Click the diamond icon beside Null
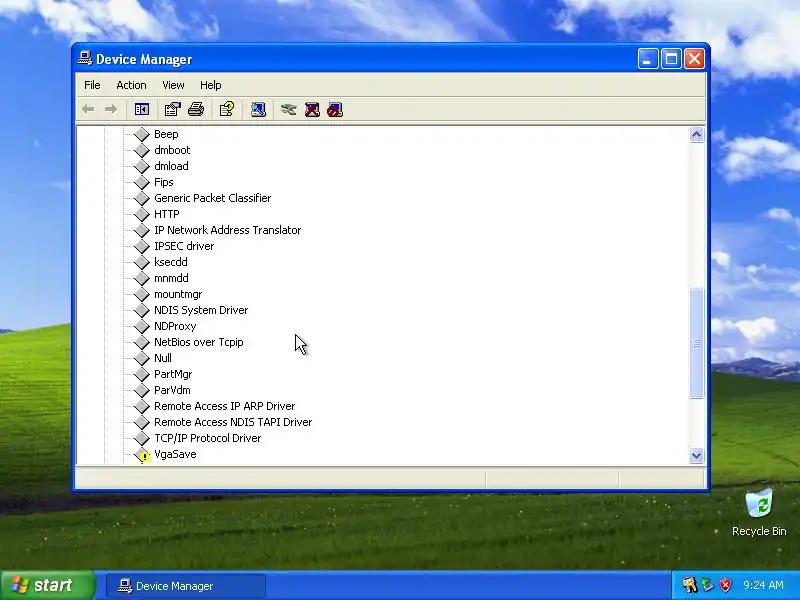The image size is (800, 600). coord(142,358)
